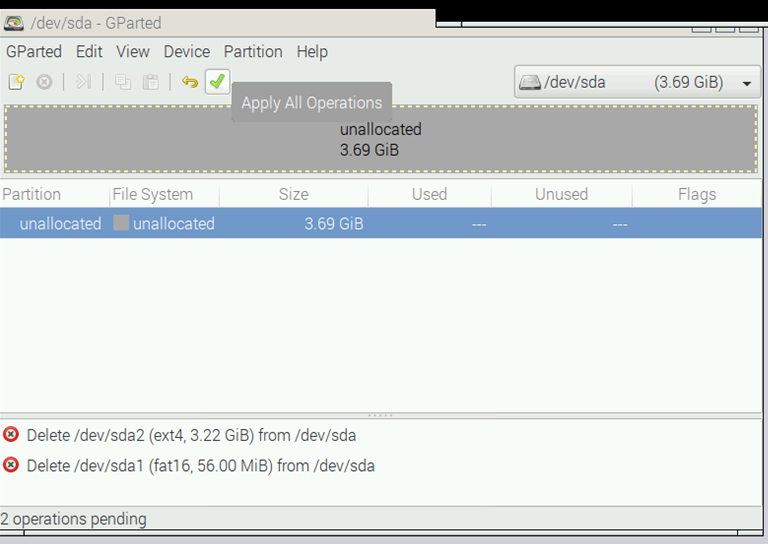Click red icon beside Delete /dev/sda1 operation

(11, 465)
